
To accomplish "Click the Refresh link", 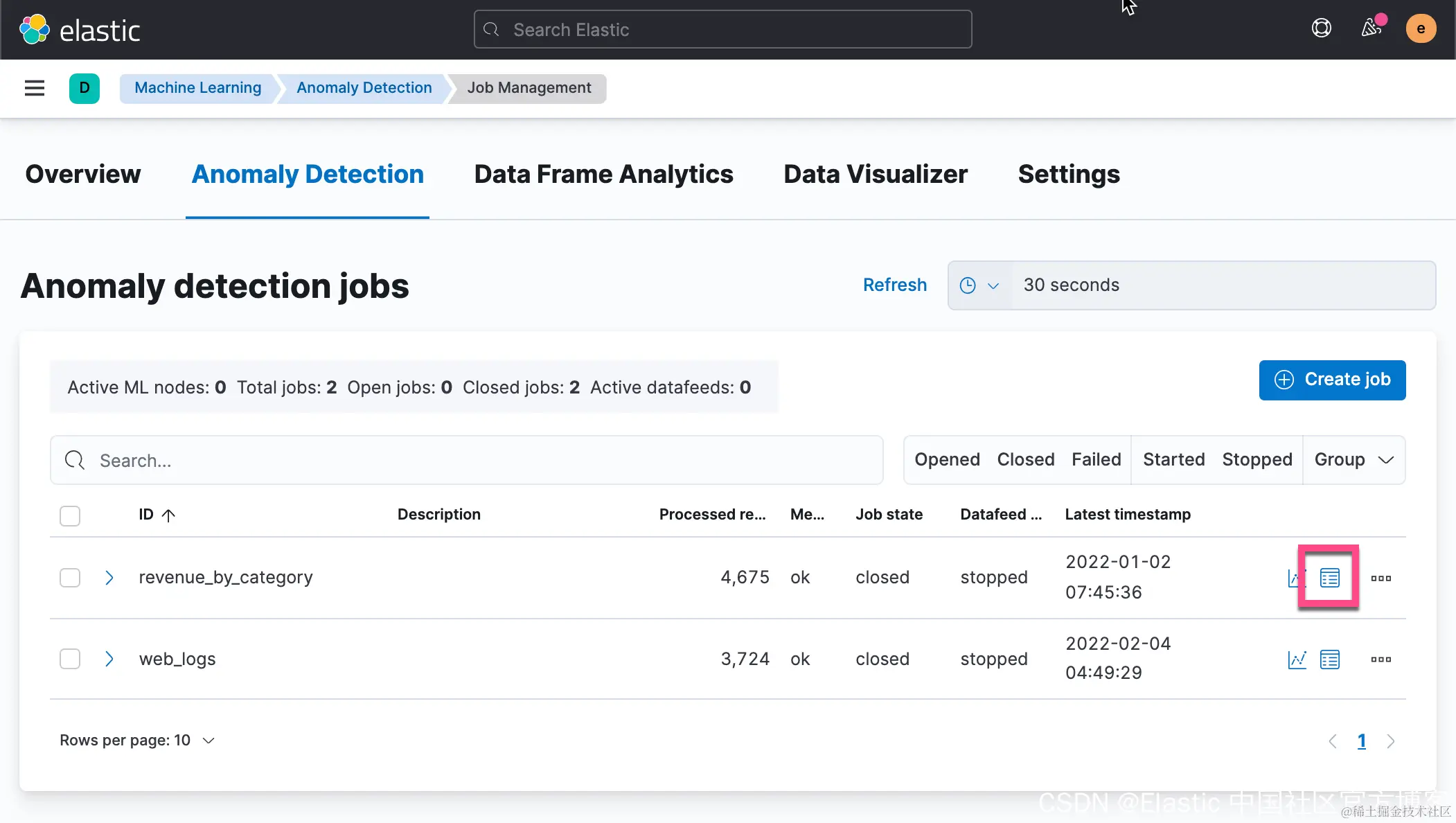I will click(x=894, y=285).
